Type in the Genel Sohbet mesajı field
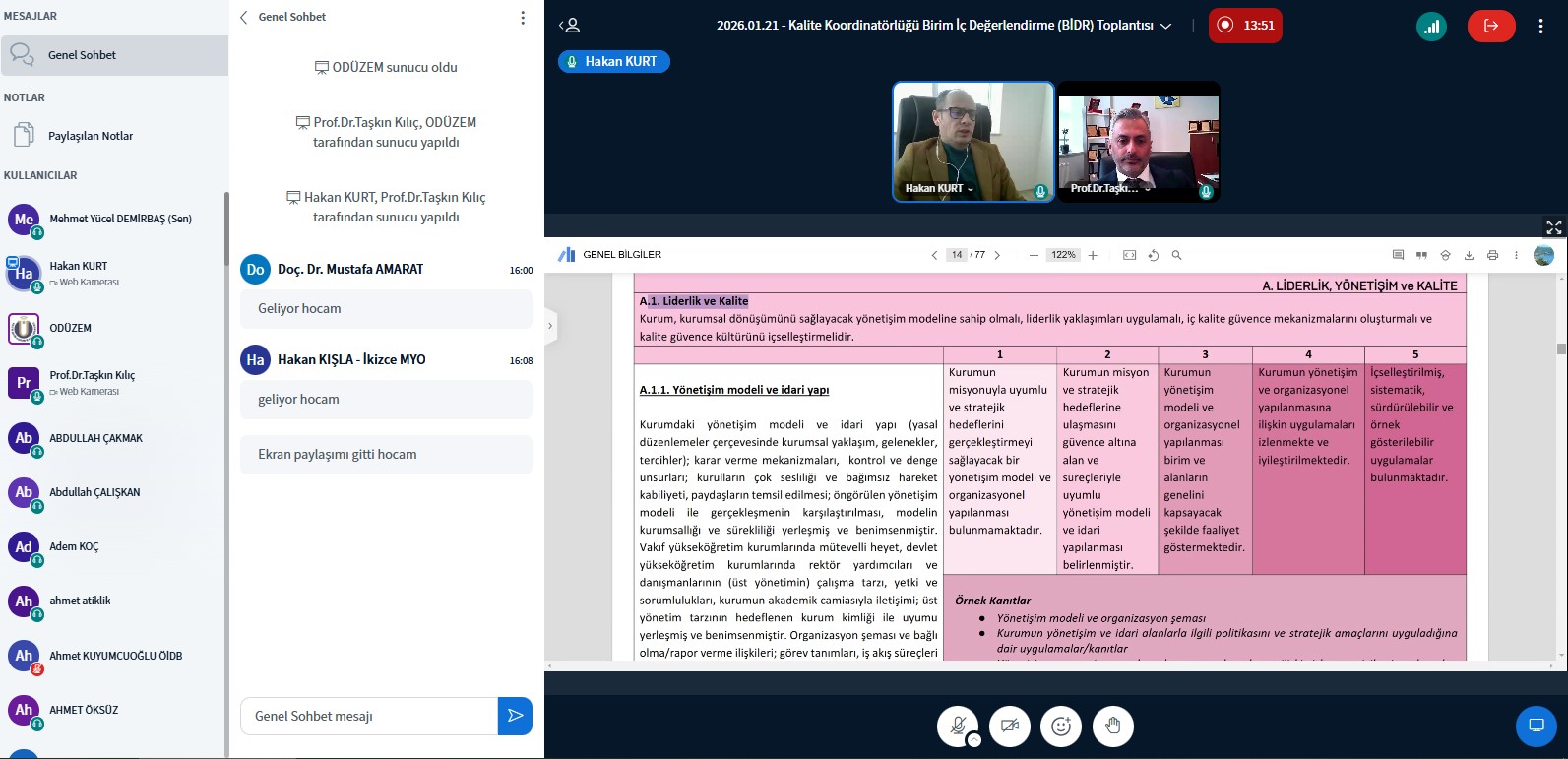Viewport: 1568px width, 759px height. coord(369,716)
